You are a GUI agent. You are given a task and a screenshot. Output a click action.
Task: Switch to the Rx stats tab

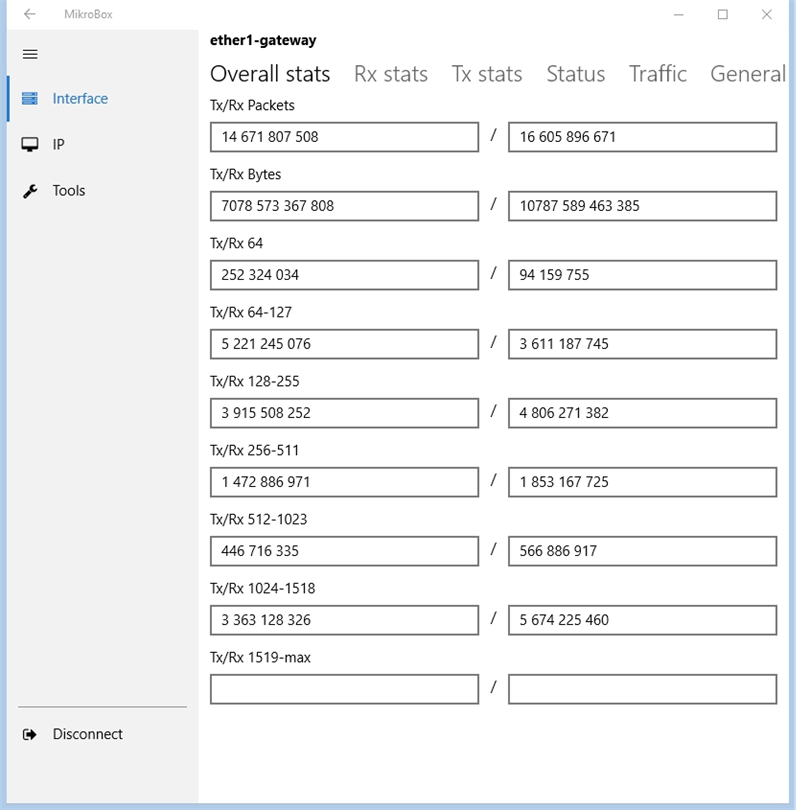390,74
